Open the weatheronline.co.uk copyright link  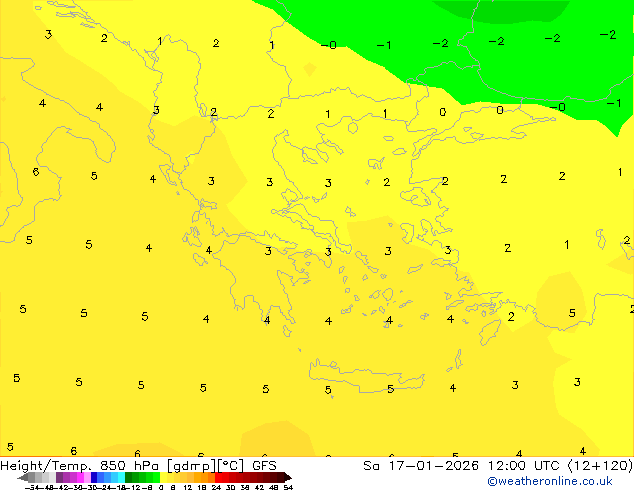click(x=550, y=481)
